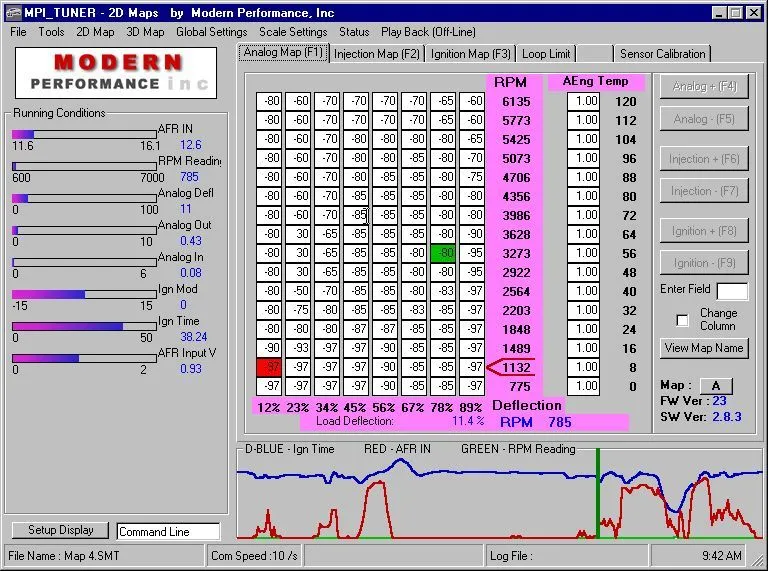Click the Setup Display button
The height and width of the screenshot is (571, 768).
[x=61, y=530]
